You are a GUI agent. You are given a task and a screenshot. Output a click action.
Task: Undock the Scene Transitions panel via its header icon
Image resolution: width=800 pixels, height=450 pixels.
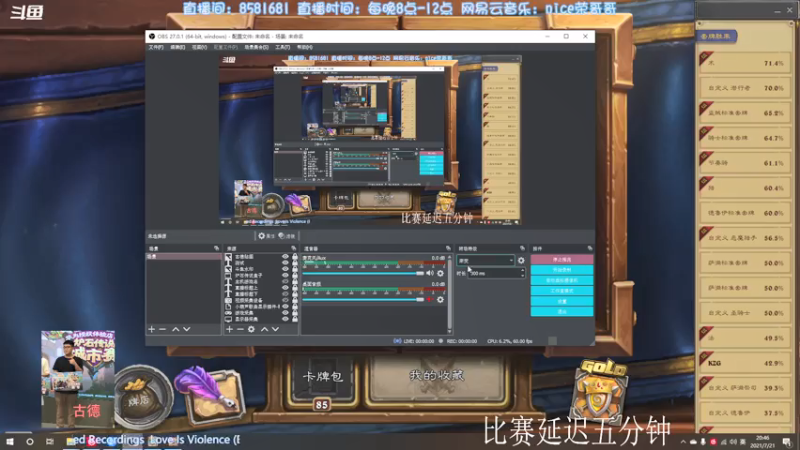click(522, 248)
